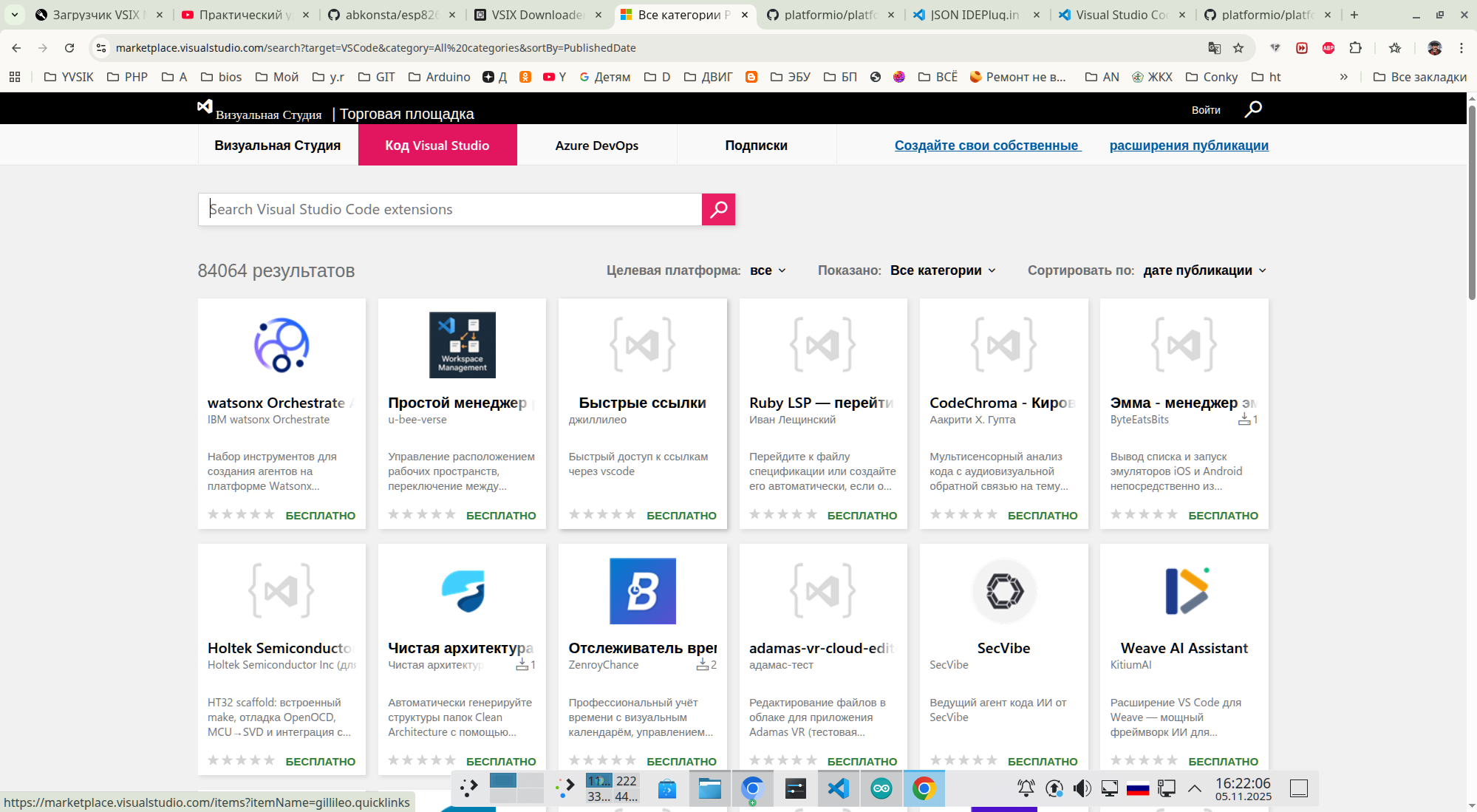Click the Workspace Management extension icon
Image resolution: width=1477 pixels, height=812 pixels.
[462, 345]
